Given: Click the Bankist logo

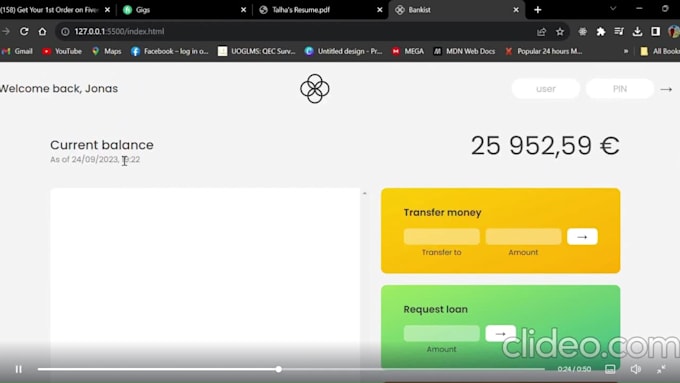Looking at the screenshot, I should coord(315,88).
